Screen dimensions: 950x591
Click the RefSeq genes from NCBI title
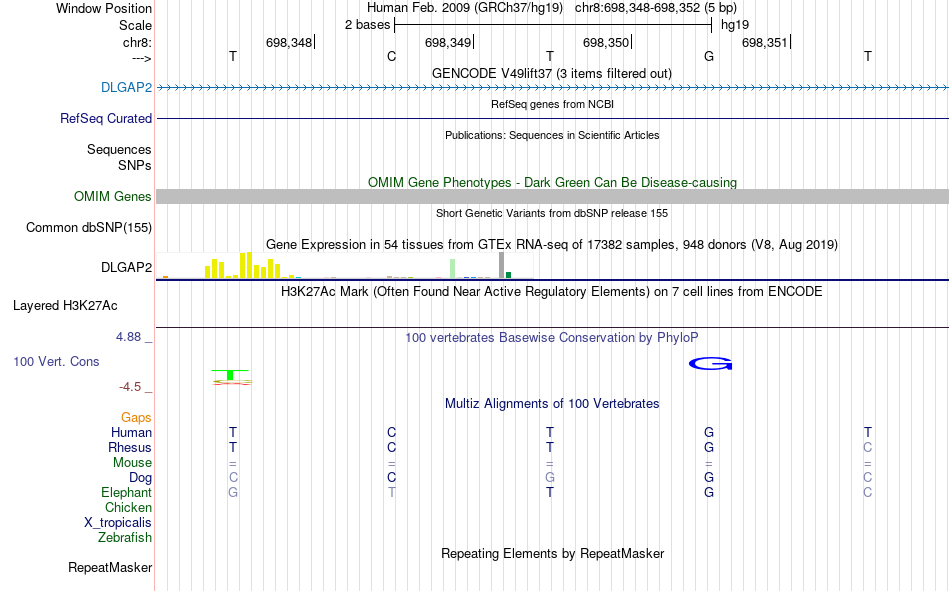click(552, 104)
